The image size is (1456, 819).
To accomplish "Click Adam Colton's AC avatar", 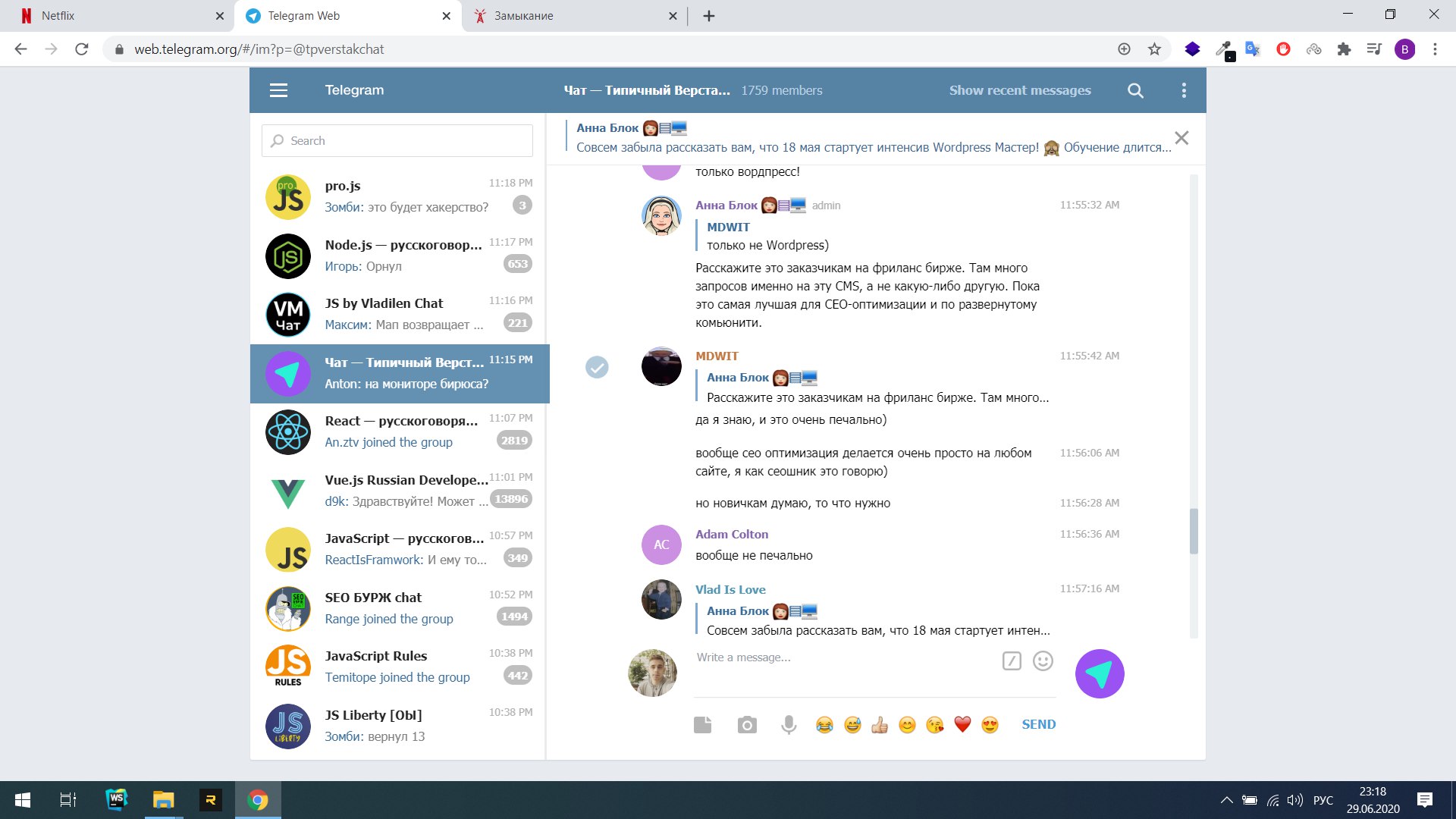I will (661, 544).
